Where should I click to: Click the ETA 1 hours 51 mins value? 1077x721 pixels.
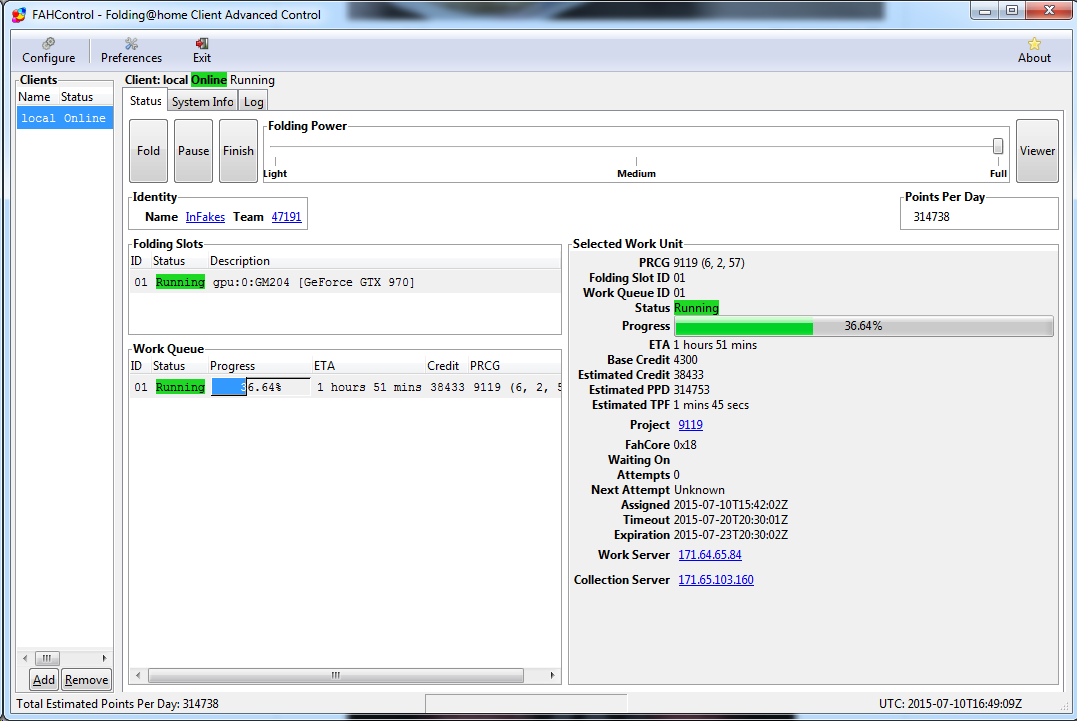click(715, 345)
